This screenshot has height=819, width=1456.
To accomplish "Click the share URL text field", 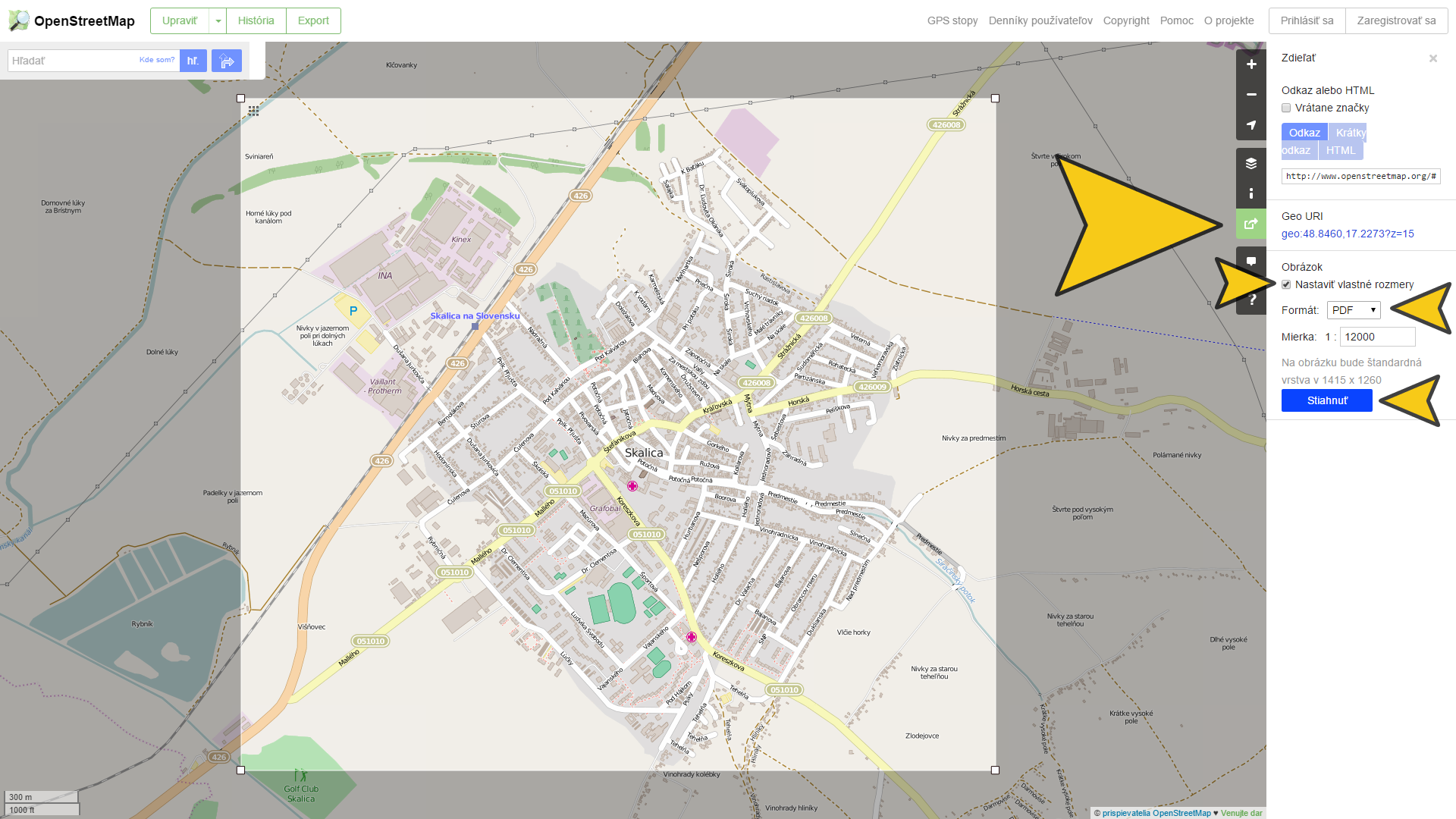I will pos(1361,176).
